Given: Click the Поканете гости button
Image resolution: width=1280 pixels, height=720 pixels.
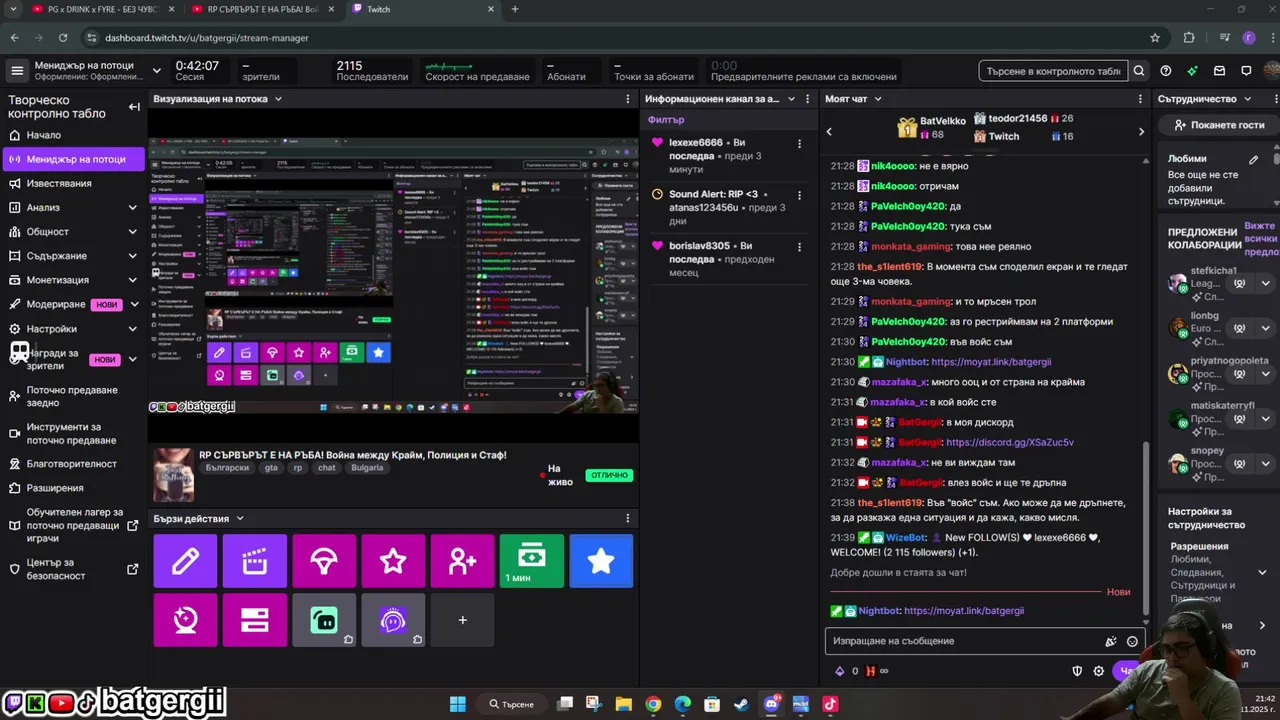Looking at the screenshot, I should pyautogui.click(x=1219, y=125).
